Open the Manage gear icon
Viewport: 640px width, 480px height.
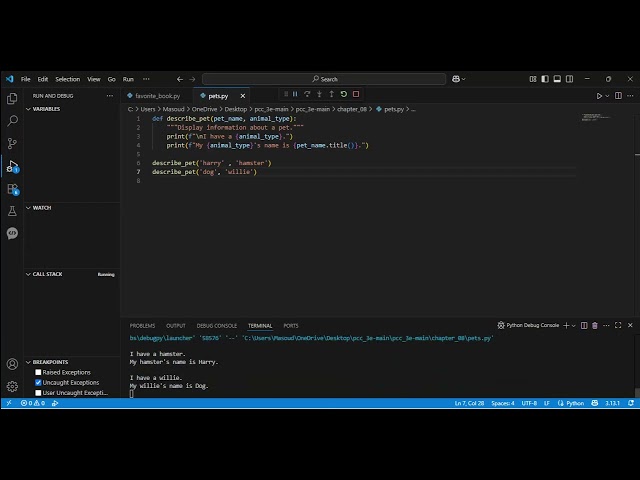12,386
